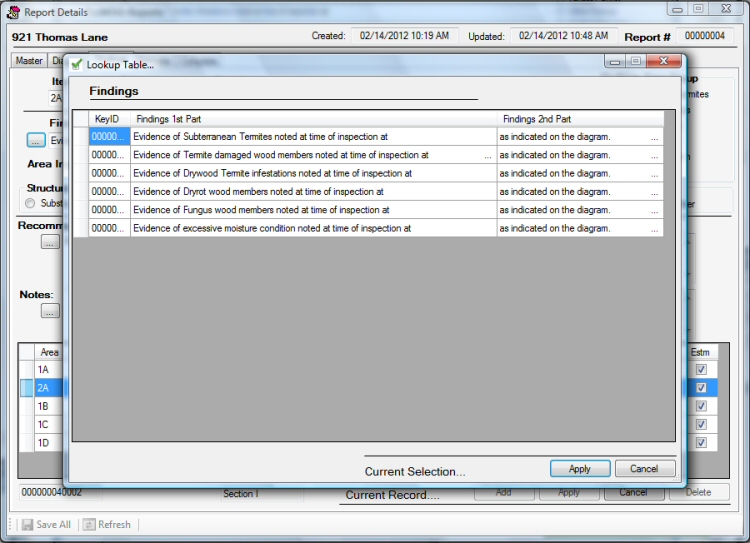Click the ellipsis in the Termite damaged 1st Part cell
The height and width of the screenshot is (543, 750).
point(487,156)
